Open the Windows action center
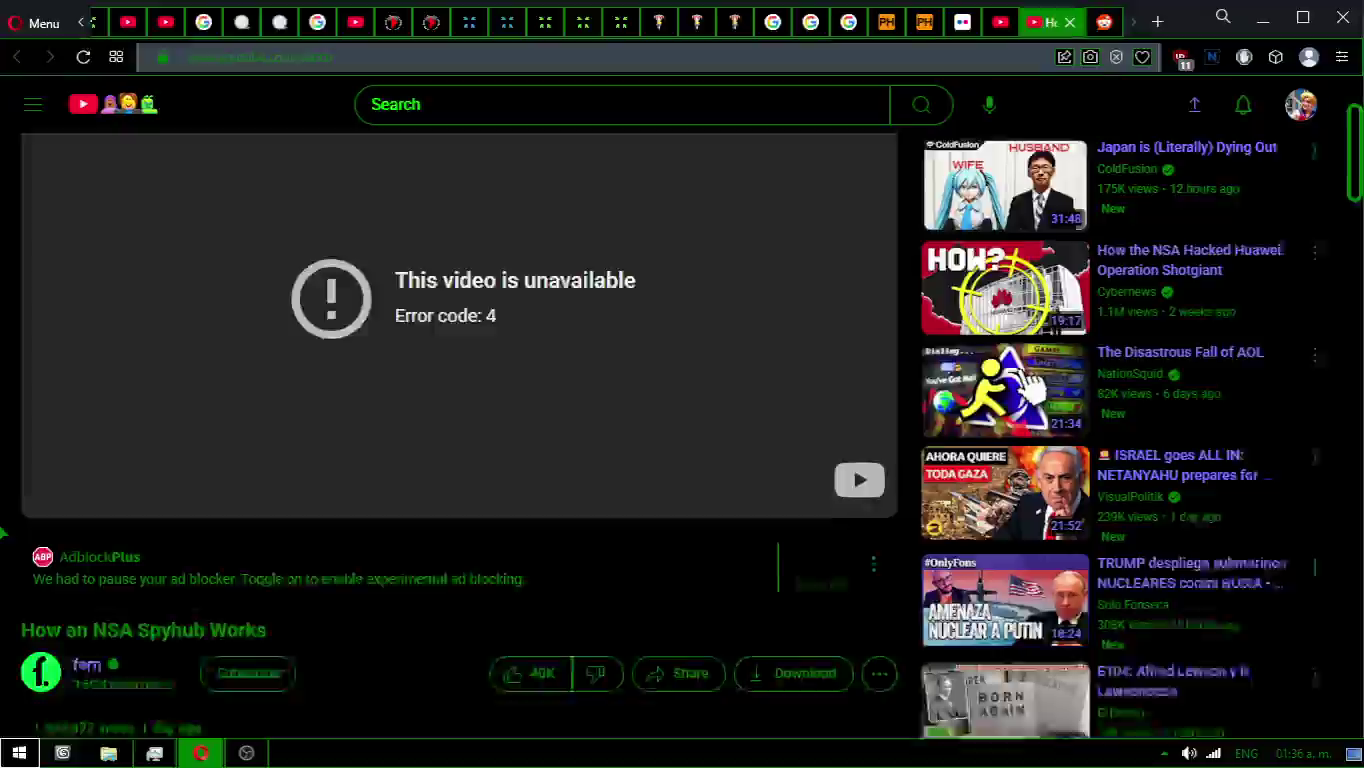Screen dimensions: 1364x768 pos(1353,753)
